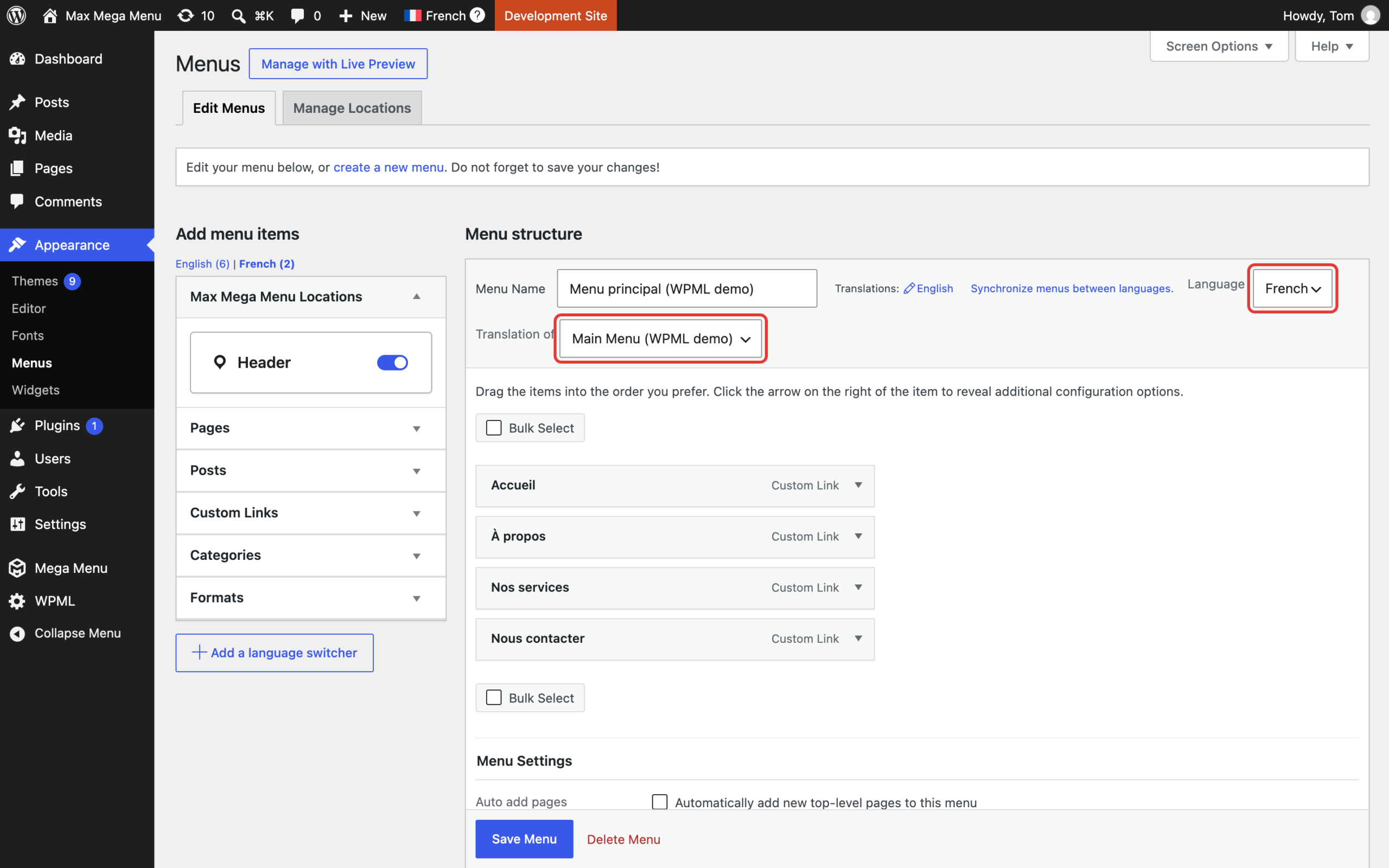Check the upper Bulk Select checkbox

click(x=494, y=427)
